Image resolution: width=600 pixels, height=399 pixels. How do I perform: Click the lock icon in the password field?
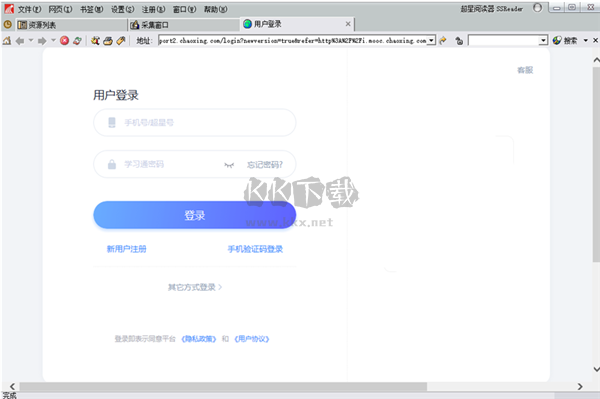point(112,164)
